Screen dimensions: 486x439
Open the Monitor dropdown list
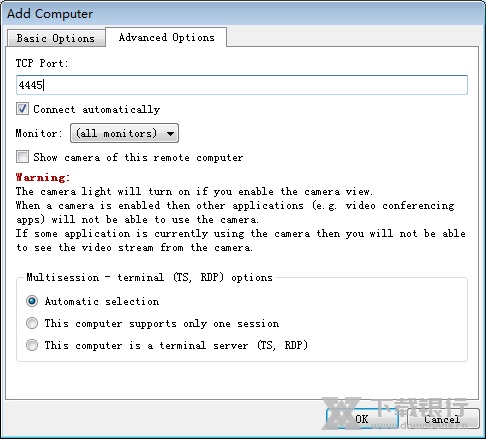pyautogui.click(x=124, y=133)
